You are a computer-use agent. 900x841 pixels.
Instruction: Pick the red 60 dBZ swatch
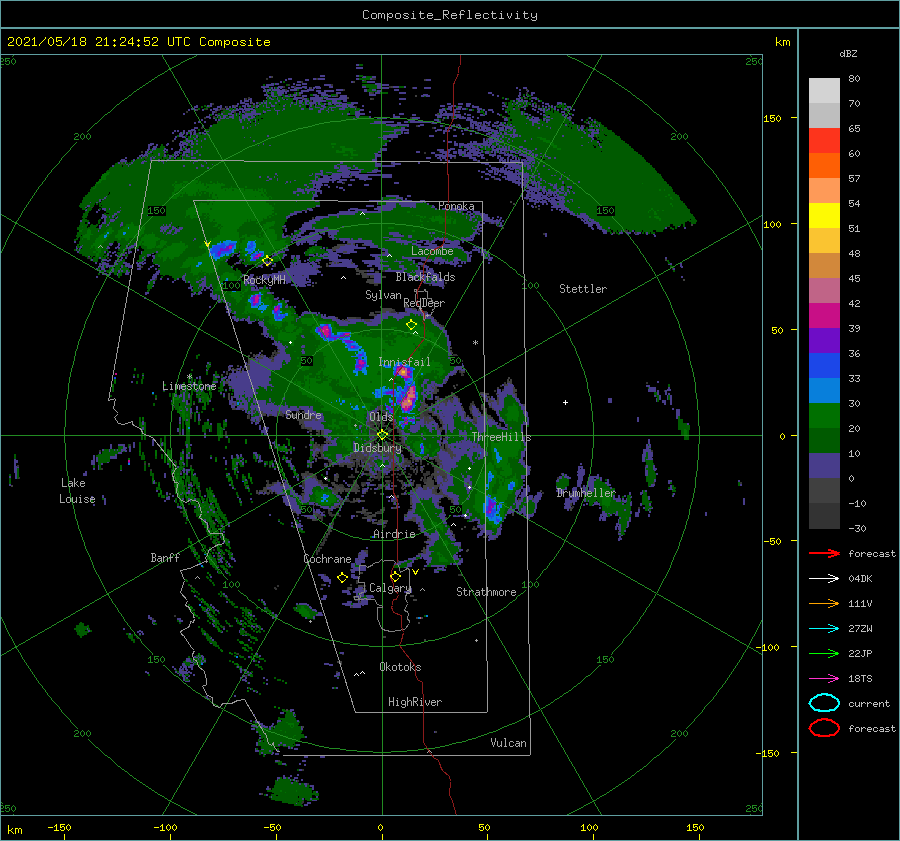click(824, 141)
